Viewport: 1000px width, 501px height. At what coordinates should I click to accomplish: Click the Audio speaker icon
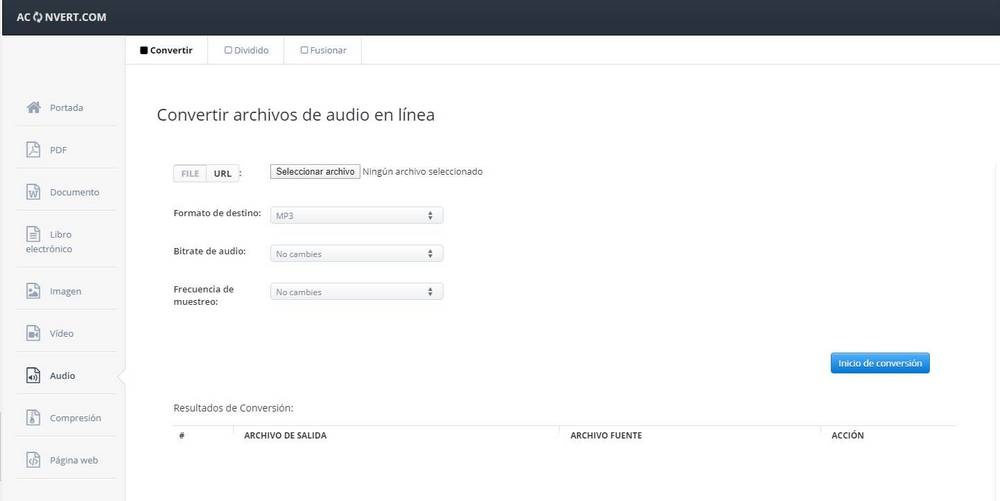[x=33, y=375]
